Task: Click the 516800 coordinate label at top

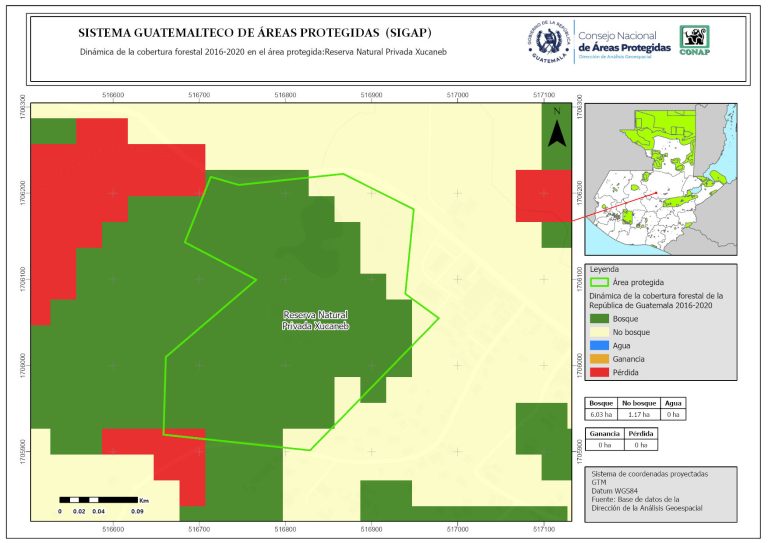Action: [x=285, y=94]
